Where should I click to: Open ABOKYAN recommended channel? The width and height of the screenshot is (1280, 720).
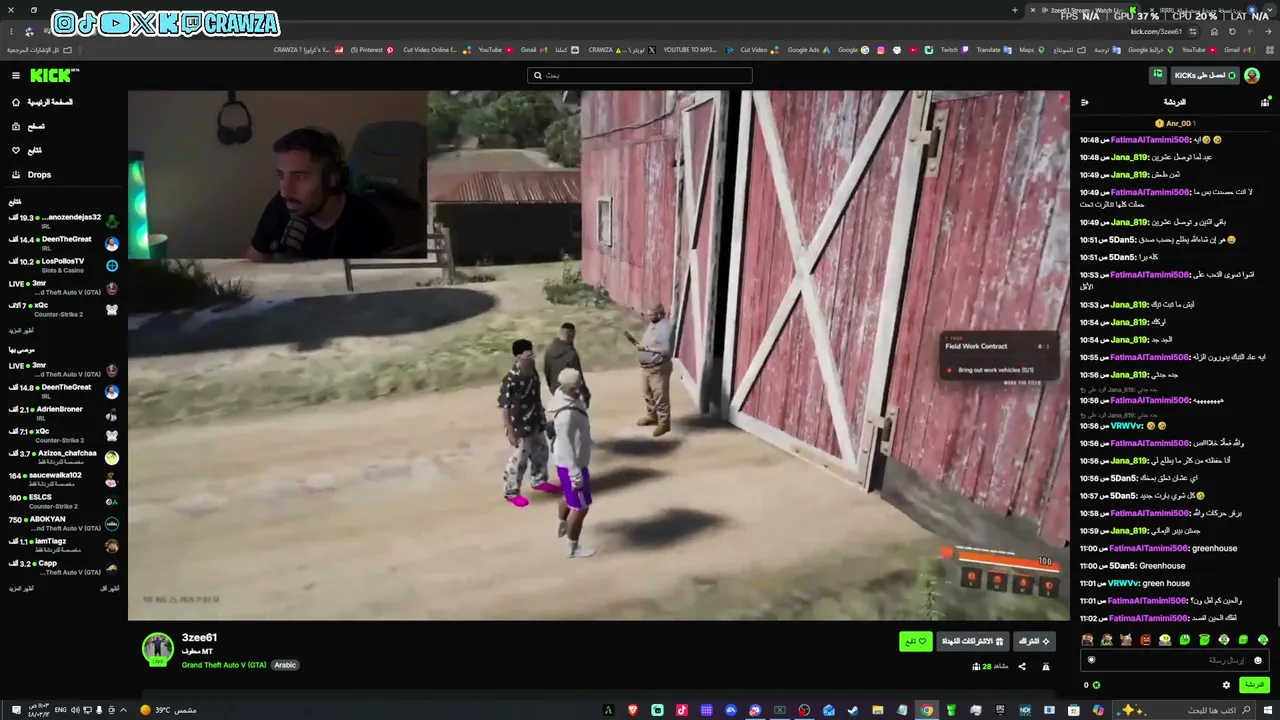(x=64, y=523)
